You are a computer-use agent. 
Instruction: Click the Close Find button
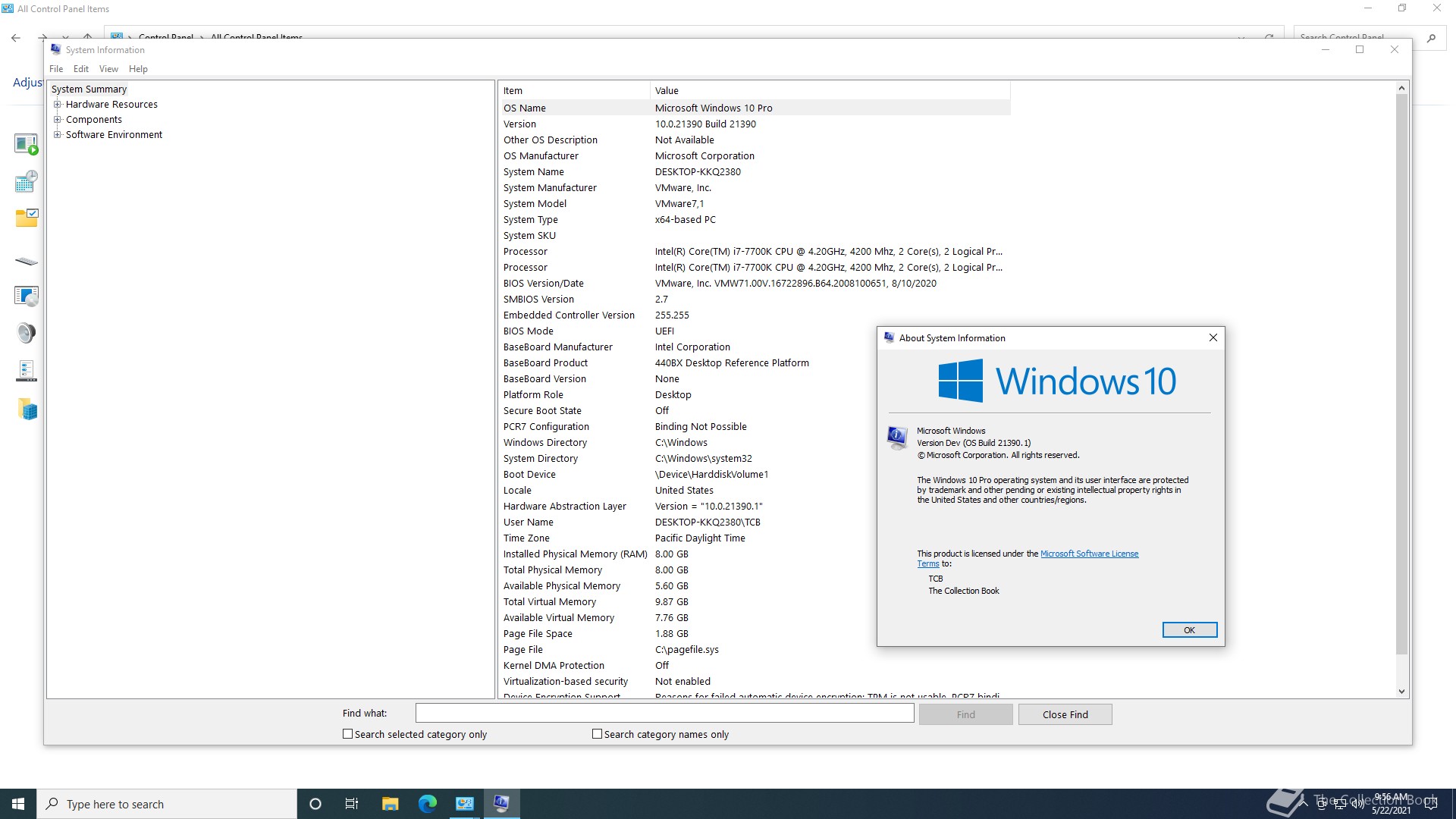coord(1065,714)
